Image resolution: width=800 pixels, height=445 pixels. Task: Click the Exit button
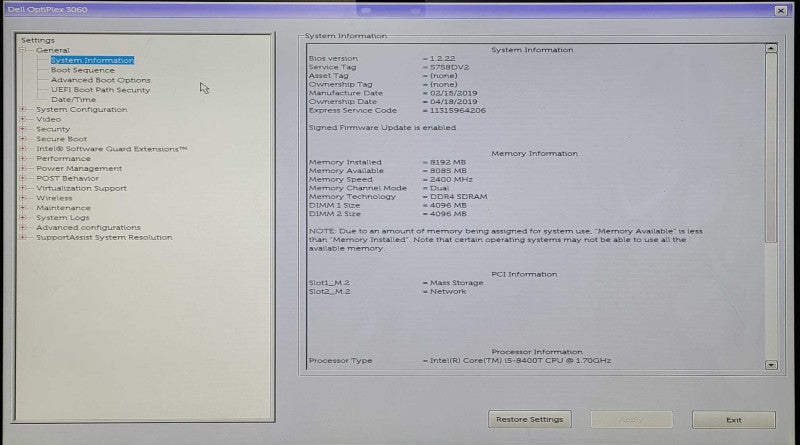(x=734, y=420)
